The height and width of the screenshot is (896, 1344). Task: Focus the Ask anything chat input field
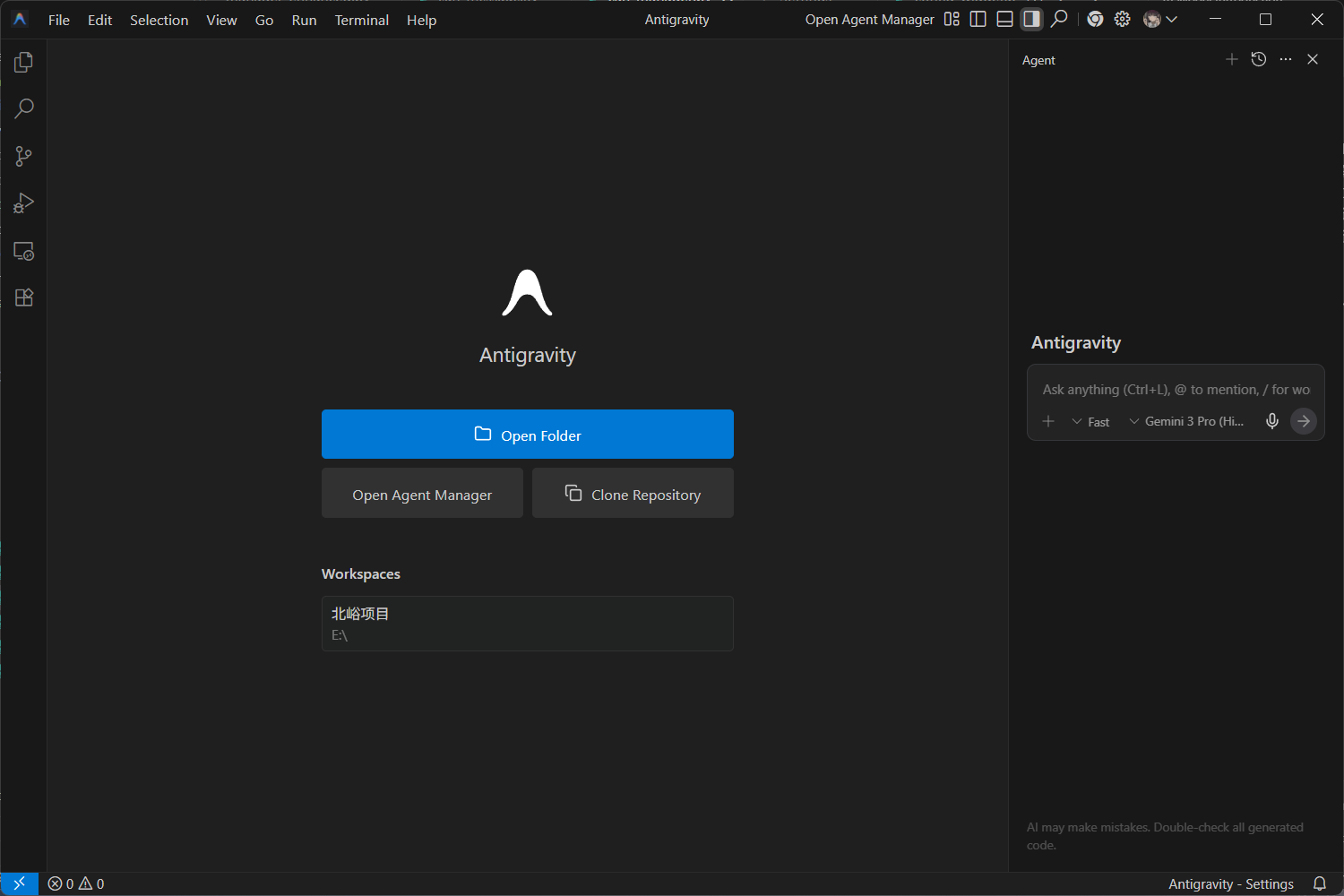pos(1176,390)
